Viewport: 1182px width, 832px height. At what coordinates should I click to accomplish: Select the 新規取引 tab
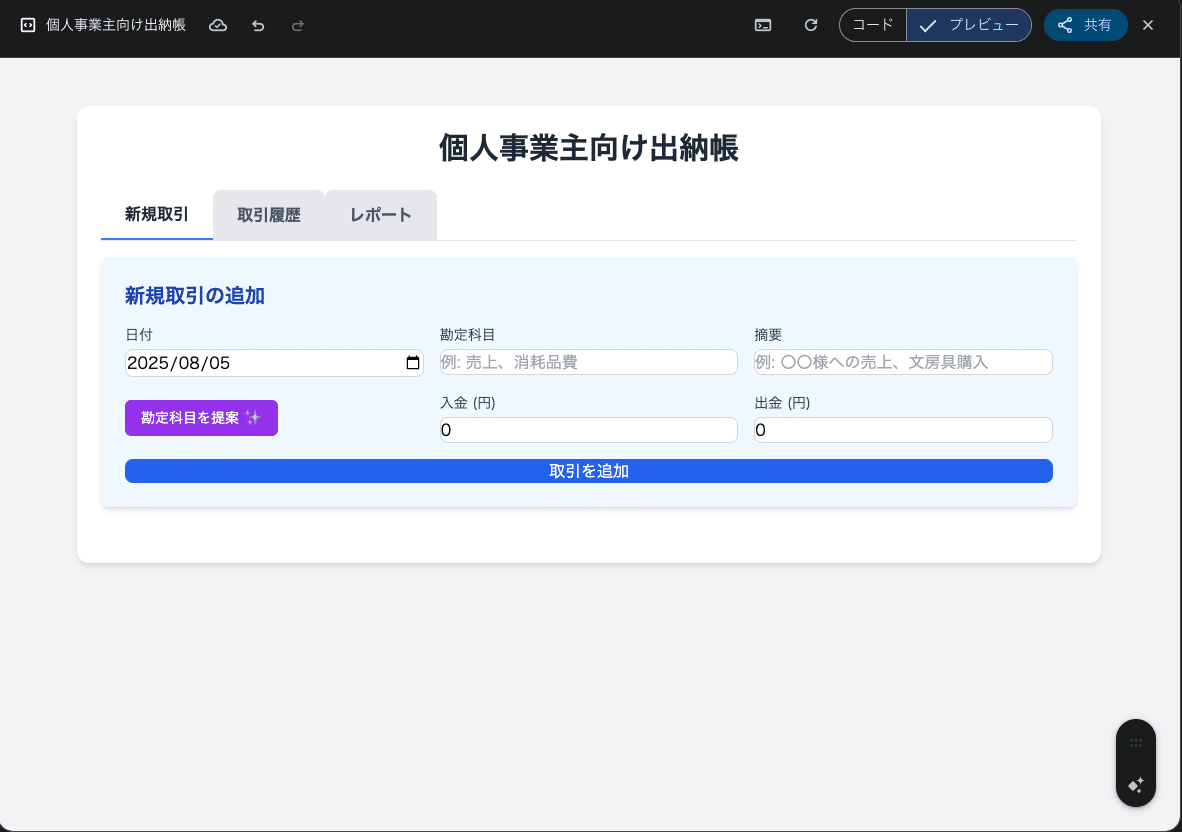157,215
